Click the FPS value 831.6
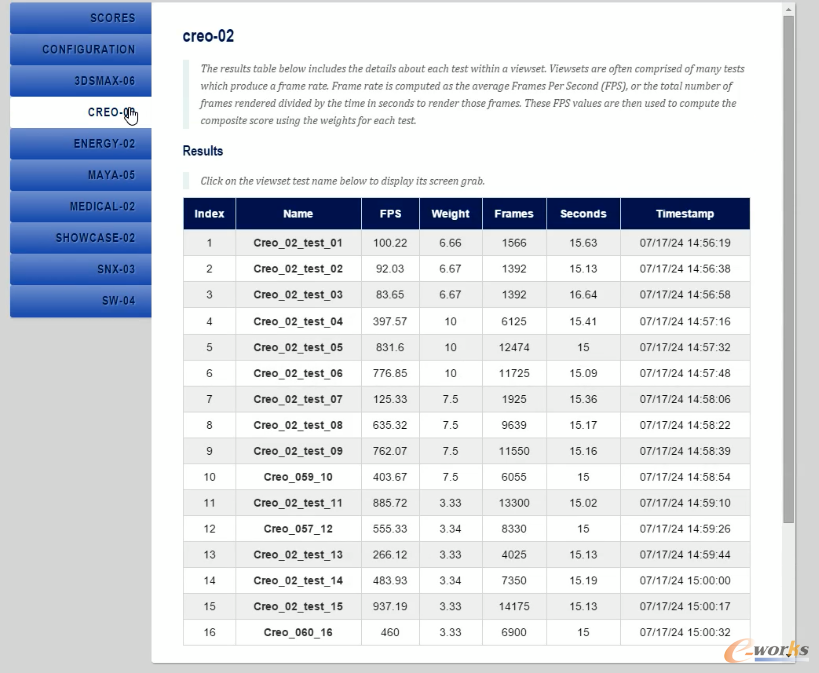 (x=390, y=347)
